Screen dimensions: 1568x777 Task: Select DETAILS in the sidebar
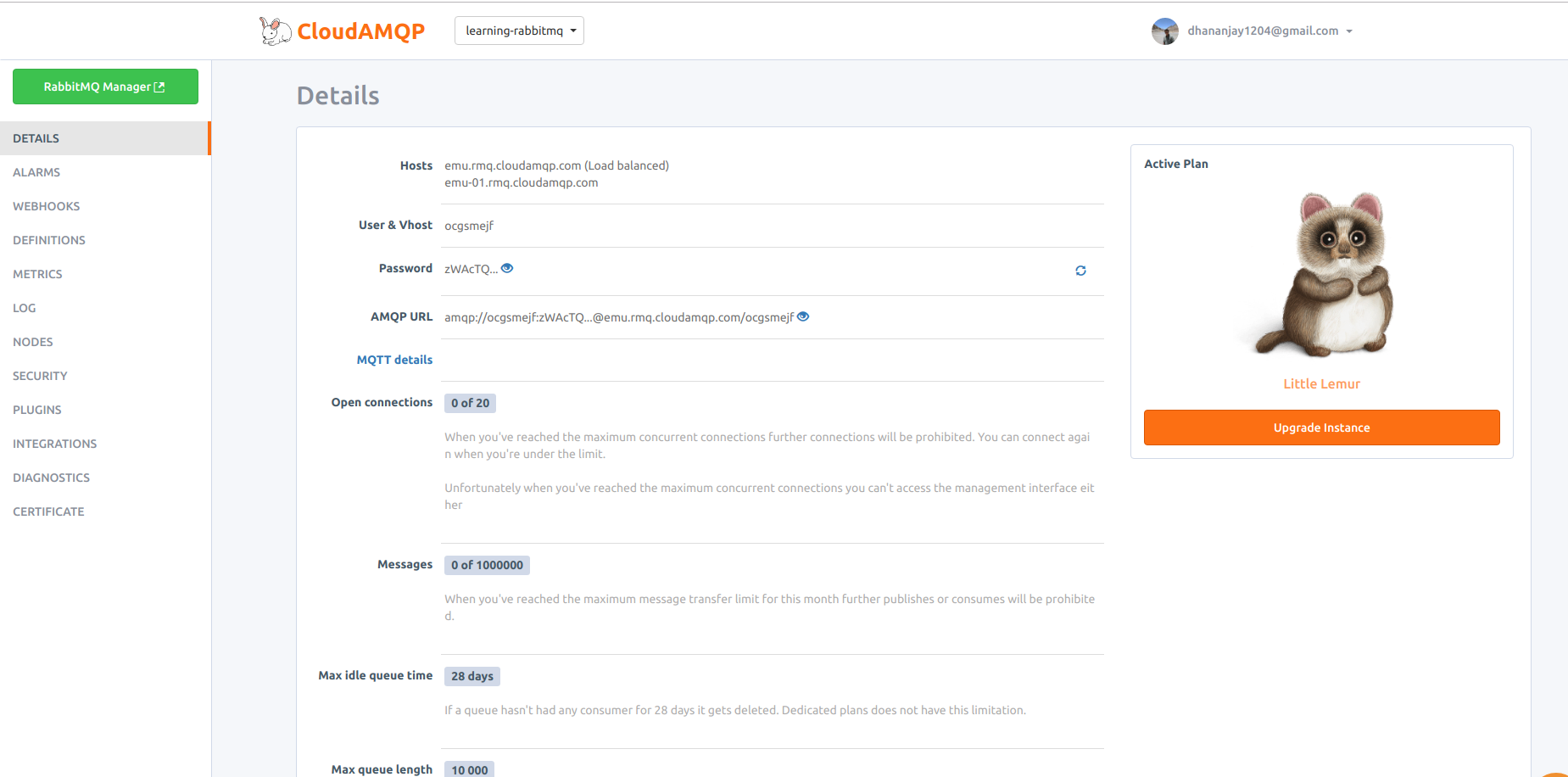[104, 138]
